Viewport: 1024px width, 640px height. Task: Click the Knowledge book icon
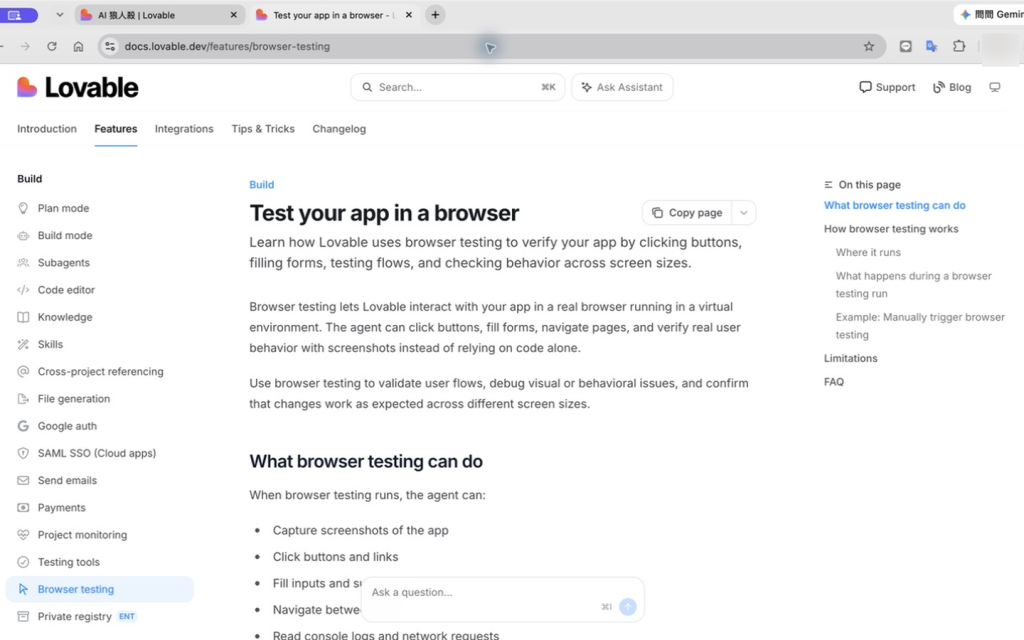[x=23, y=317]
